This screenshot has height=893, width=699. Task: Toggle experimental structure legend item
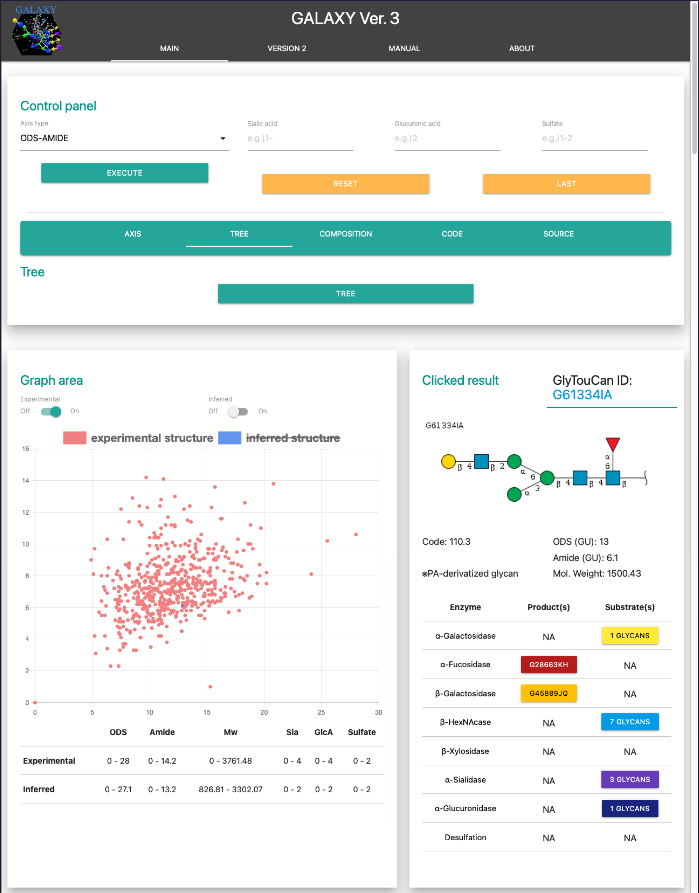coord(138,438)
